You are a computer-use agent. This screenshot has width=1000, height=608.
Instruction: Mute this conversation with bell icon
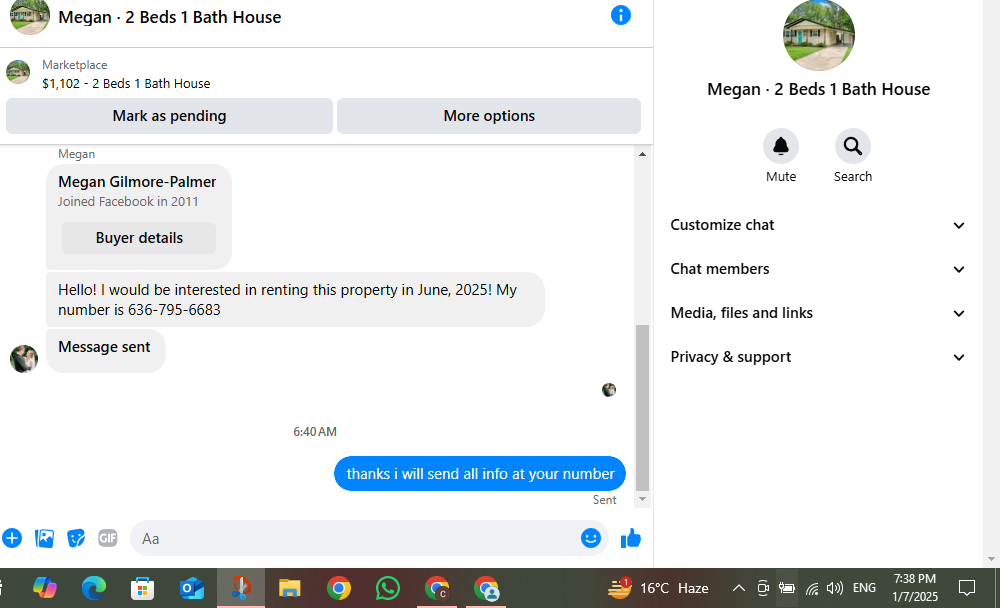(781, 147)
